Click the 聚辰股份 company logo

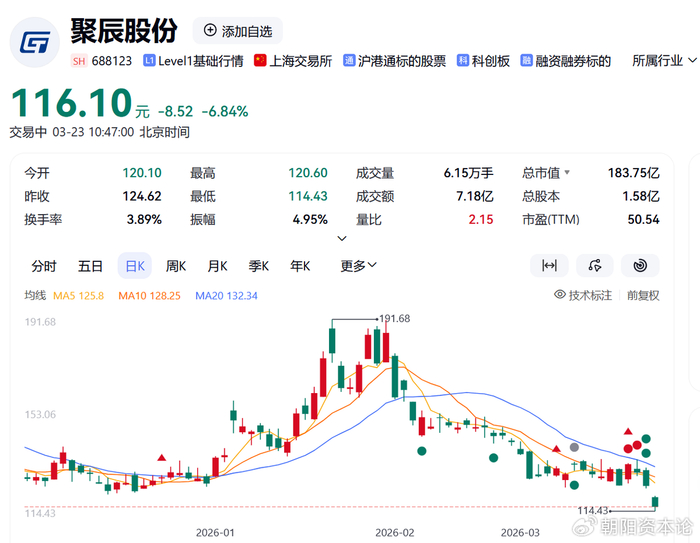(x=35, y=42)
